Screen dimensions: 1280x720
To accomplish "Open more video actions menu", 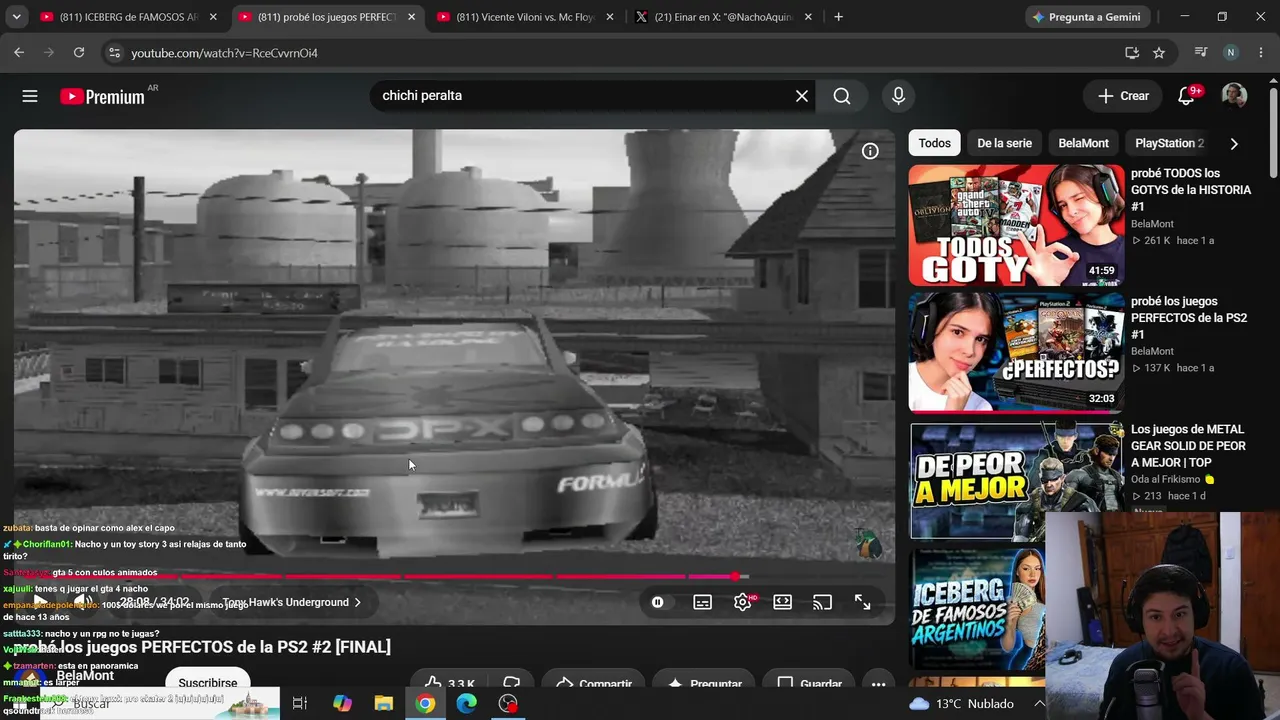I will point(878,684).
